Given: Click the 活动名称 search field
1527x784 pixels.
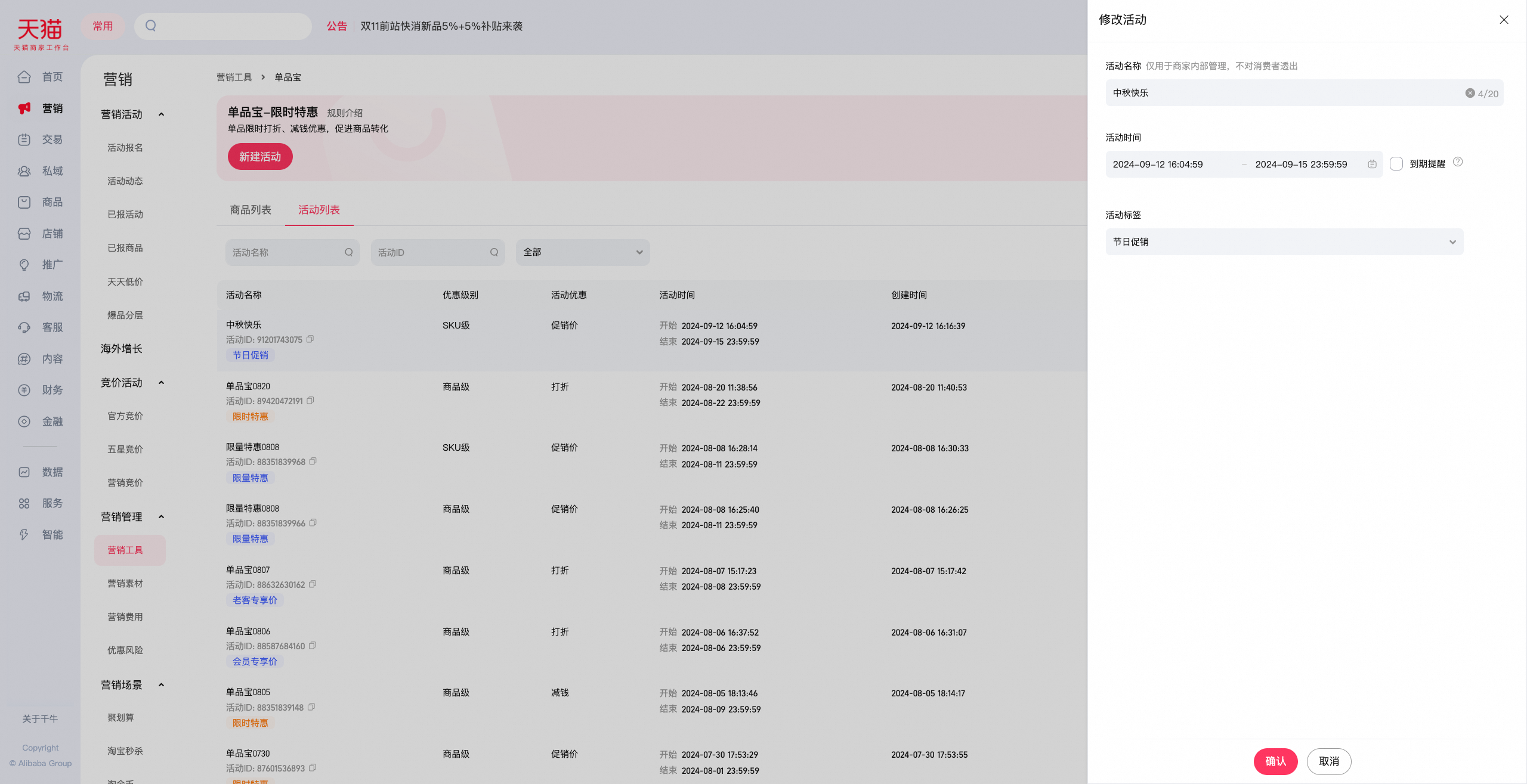Looking at the screenshot, I should point(292,252).
